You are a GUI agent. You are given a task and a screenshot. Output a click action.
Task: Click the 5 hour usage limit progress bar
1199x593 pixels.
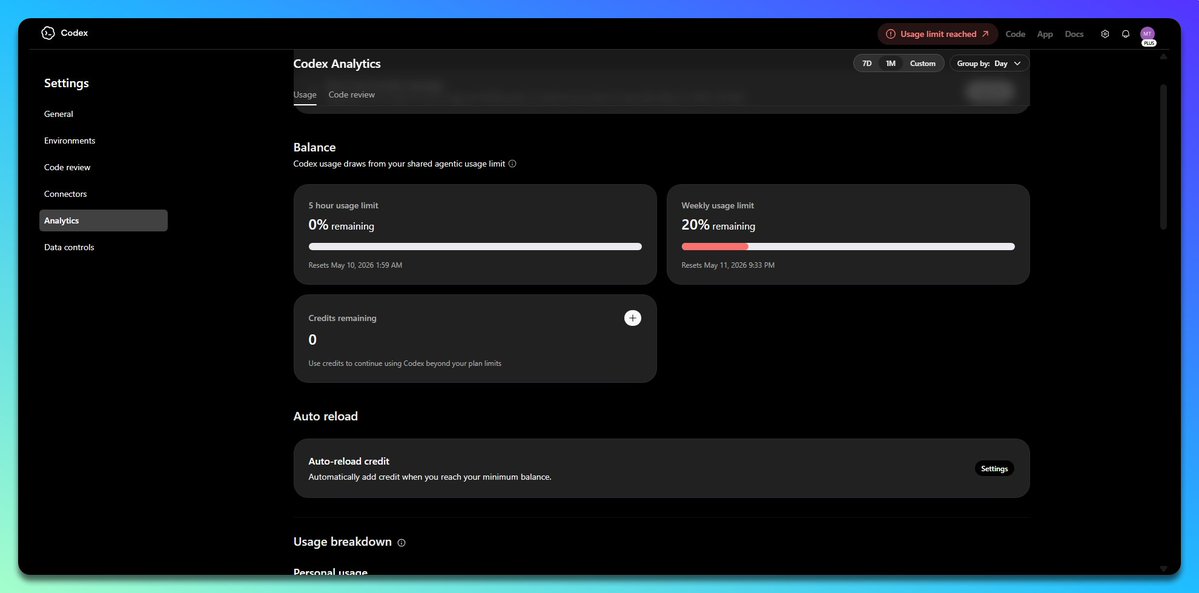[x=475, y=246]
